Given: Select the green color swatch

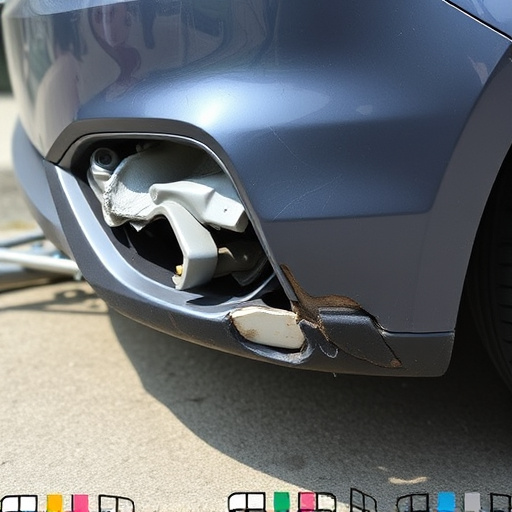Looking at the screenshot, I should [282, 502].
